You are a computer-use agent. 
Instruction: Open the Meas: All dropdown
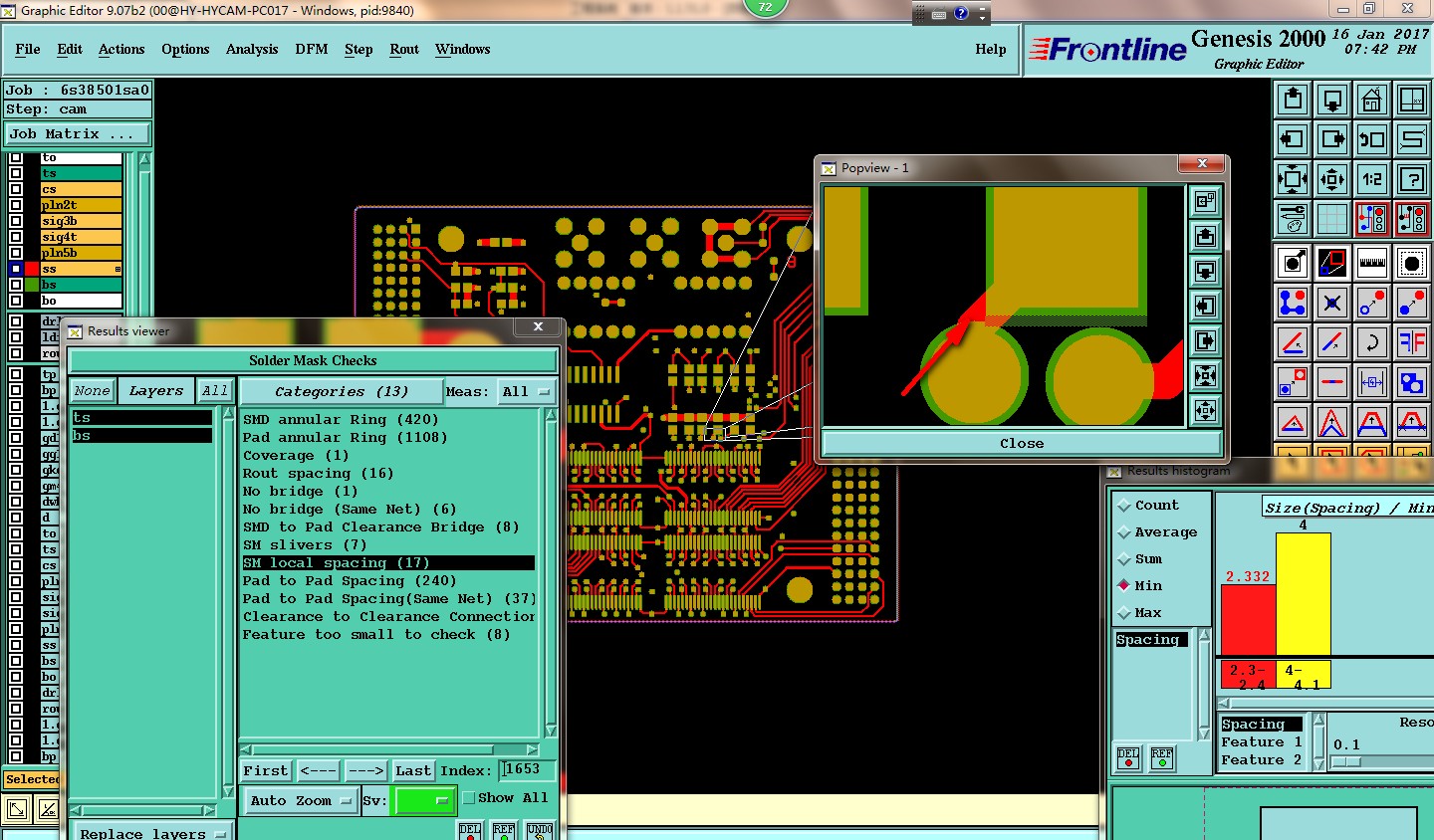526,392
